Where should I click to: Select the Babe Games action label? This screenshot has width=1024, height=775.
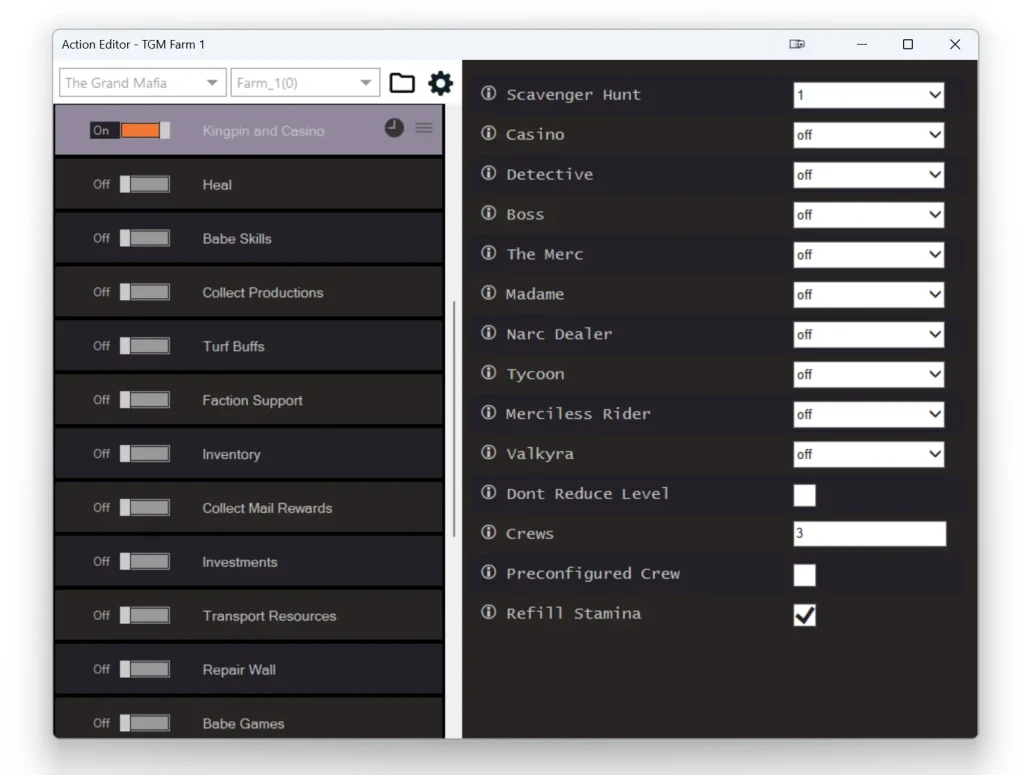click(x=243, y=723)
